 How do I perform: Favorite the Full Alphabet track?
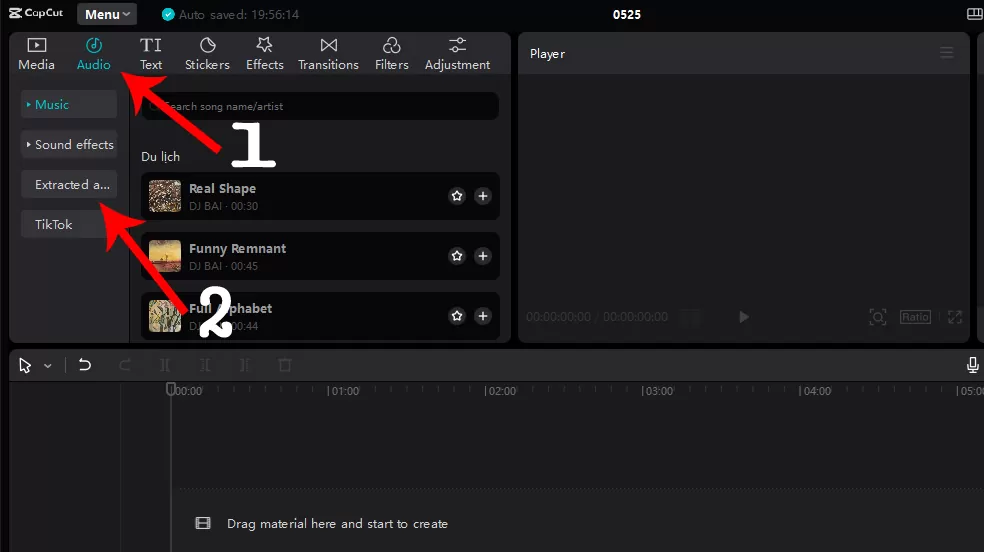pyautogui.click(x=457, y=316)
